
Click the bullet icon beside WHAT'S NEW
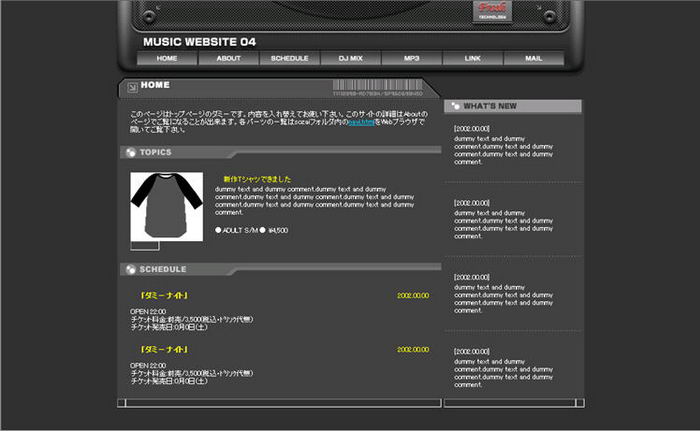tap(455, 106)
